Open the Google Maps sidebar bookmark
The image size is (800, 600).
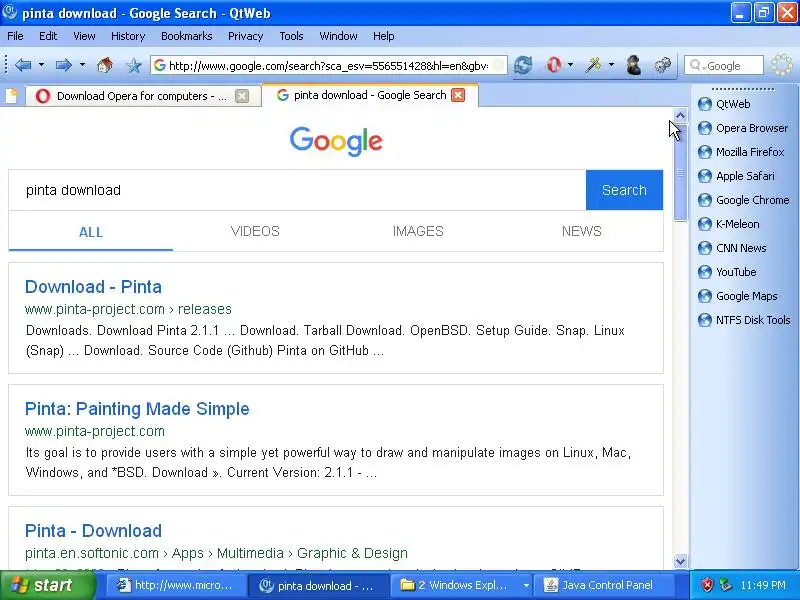[738, 296]
